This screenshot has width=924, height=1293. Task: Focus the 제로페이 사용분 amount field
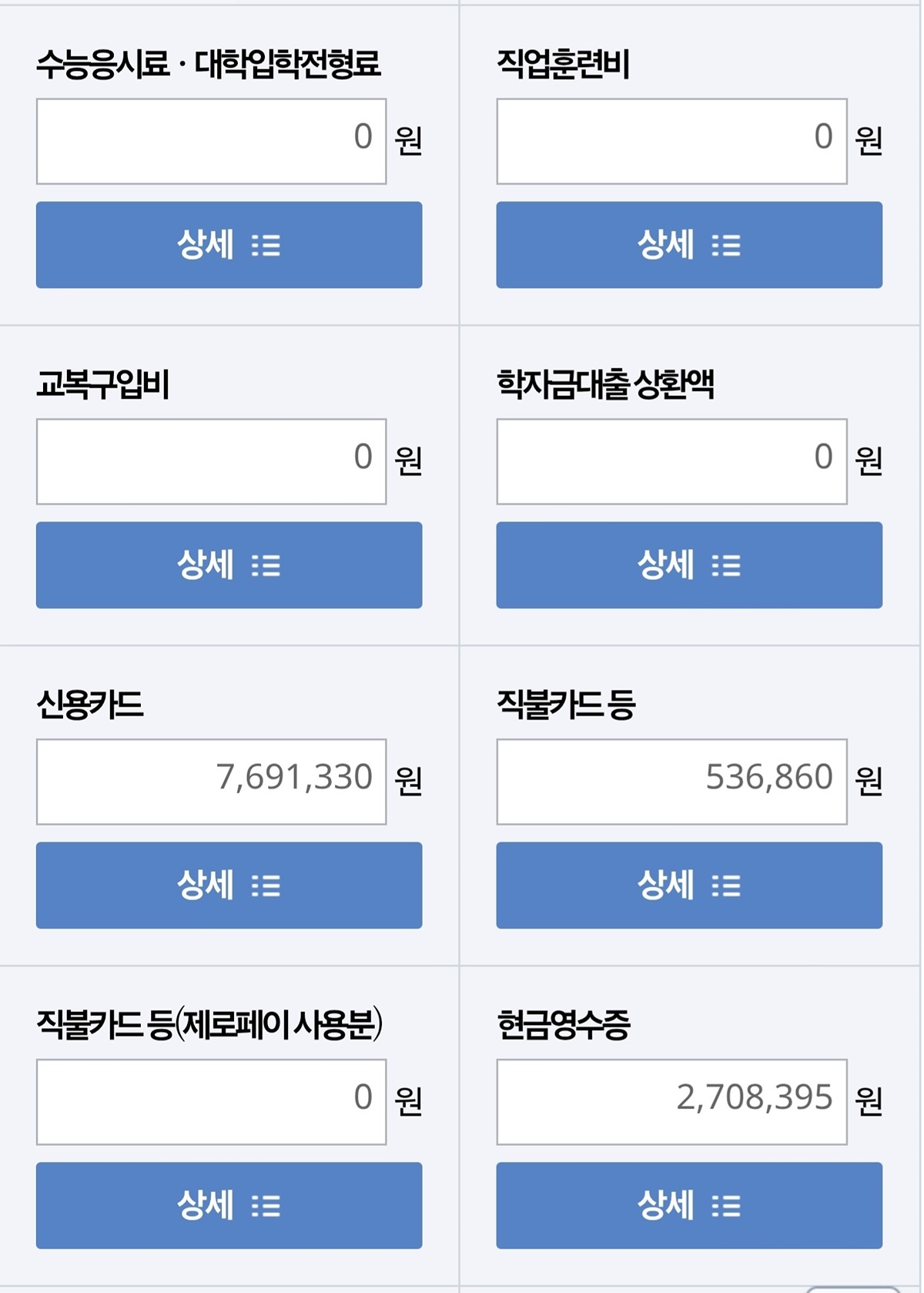pyautogui.click(x=211, y=1102)
